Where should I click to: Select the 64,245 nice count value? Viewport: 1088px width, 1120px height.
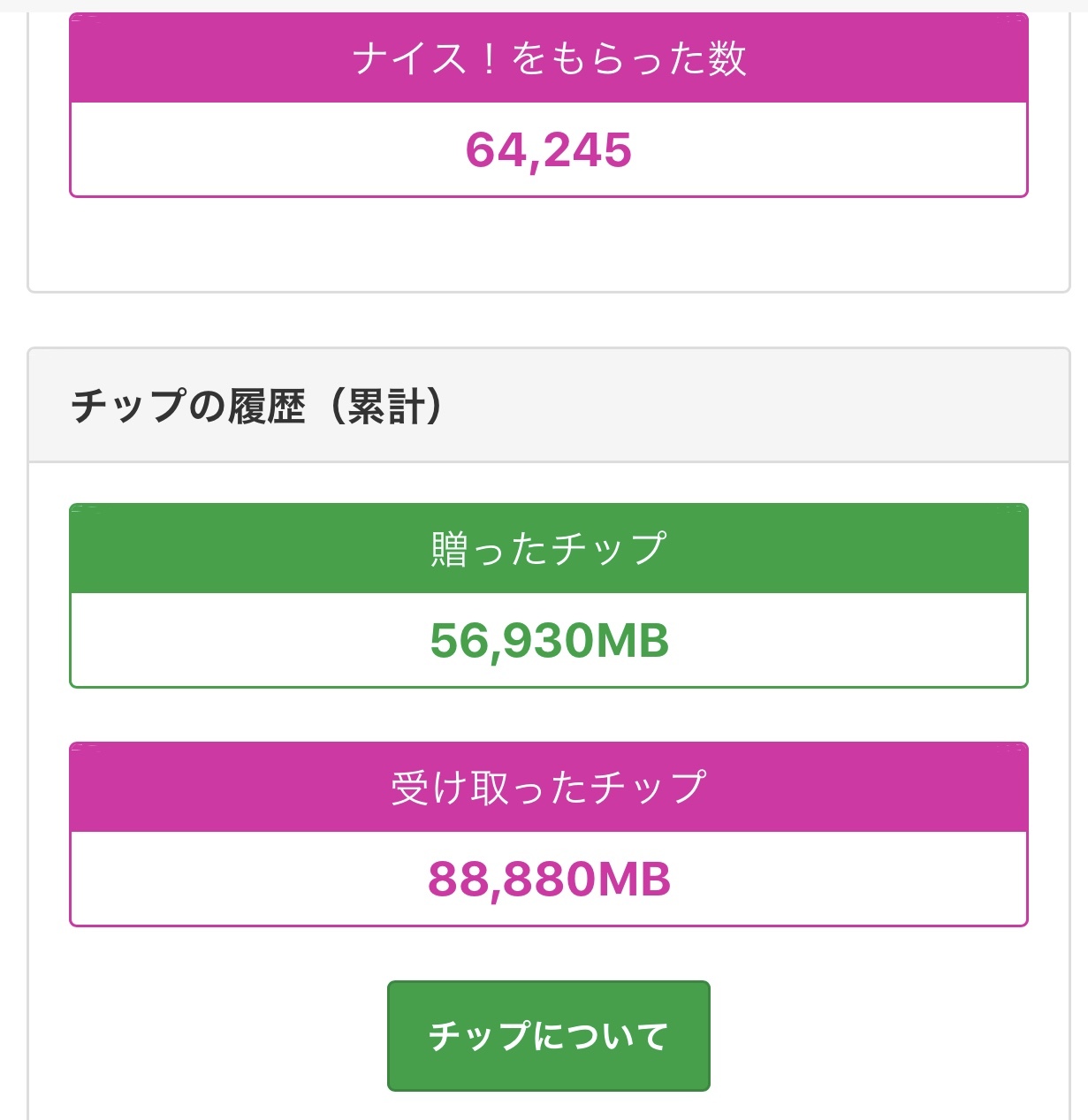[x=548, y=150]
